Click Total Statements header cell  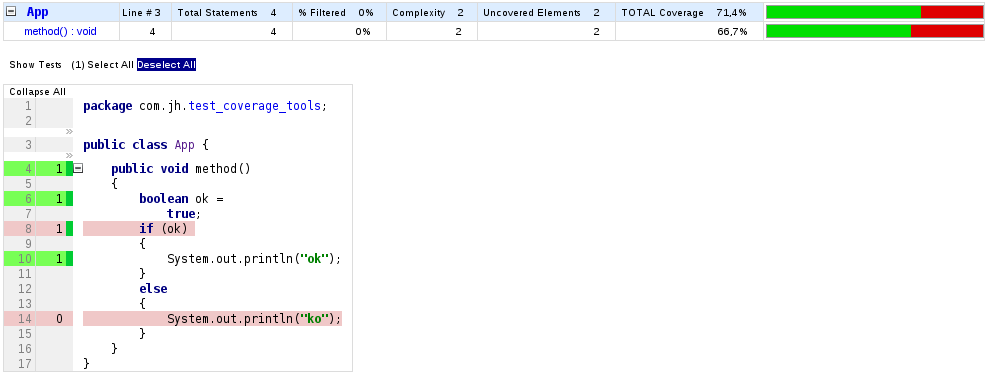(231, 13)
